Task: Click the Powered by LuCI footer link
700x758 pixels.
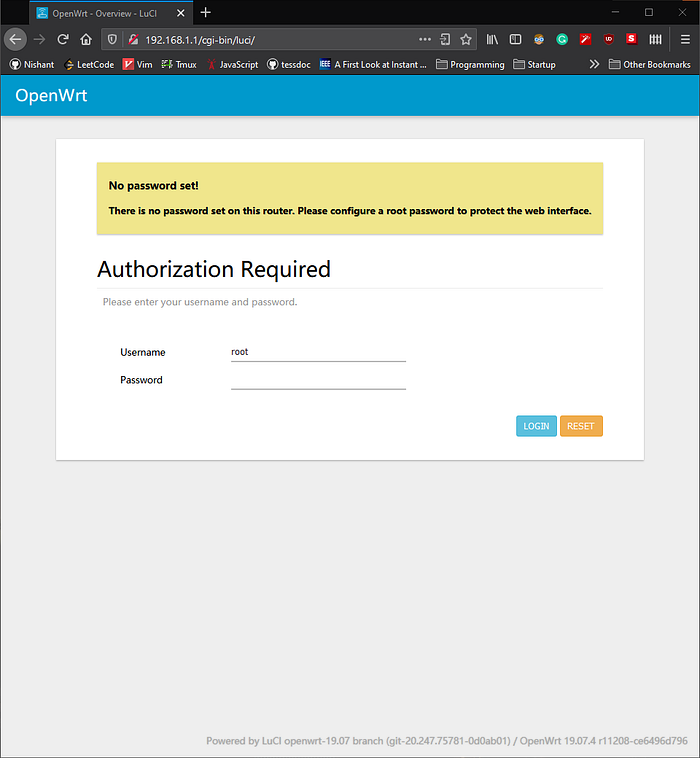Action: (x=358, y=741)
